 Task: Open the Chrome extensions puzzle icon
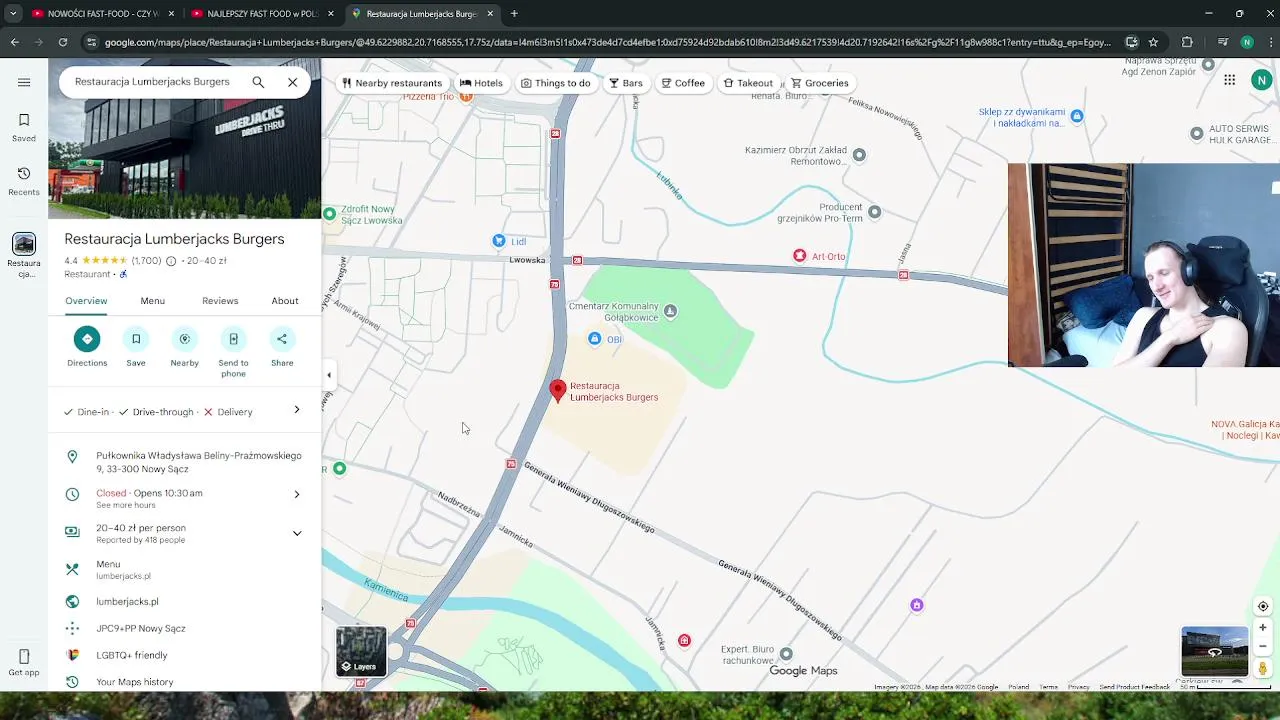click(x=1187, y=42)
